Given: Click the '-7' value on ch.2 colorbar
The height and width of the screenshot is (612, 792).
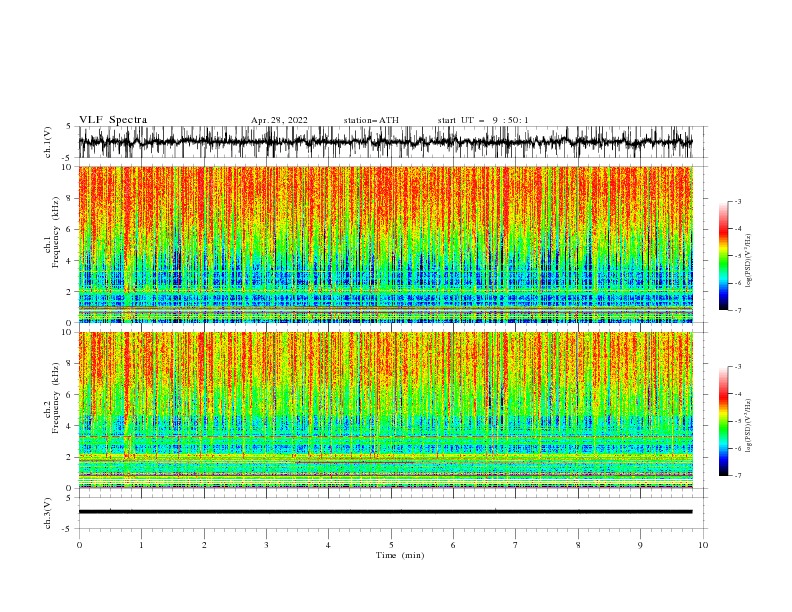Looking at the screenshot, I should click(x=737, y=476).
